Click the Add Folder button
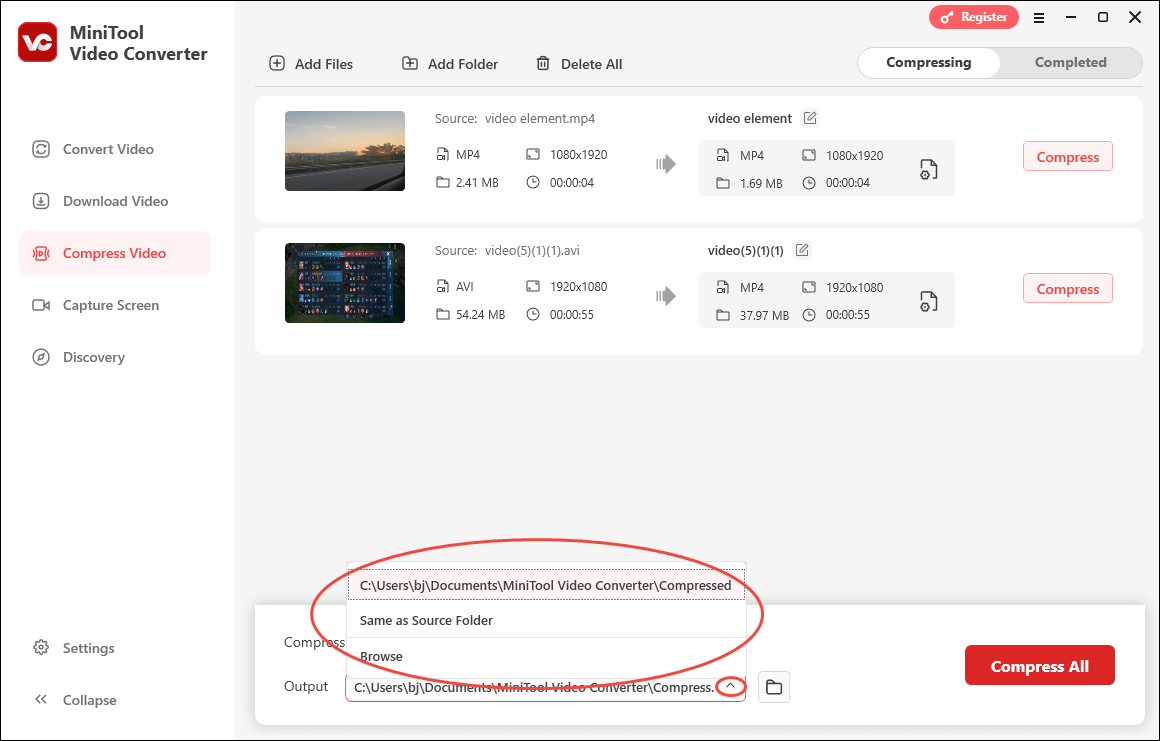Screen dimensions: 1160x741 point(450,64)
